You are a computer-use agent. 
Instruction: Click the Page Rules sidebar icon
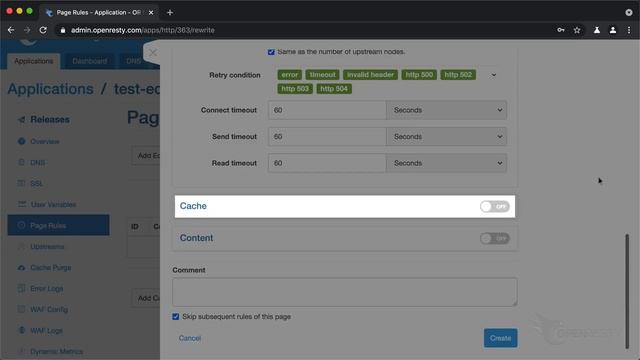point(22,225)
